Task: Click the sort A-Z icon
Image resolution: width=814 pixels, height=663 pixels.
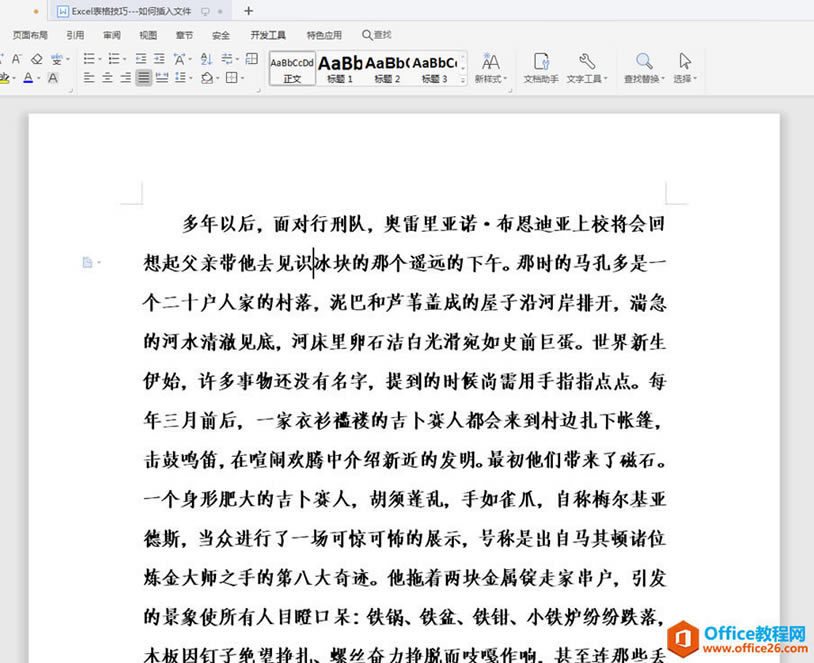Action: point(206,59)
